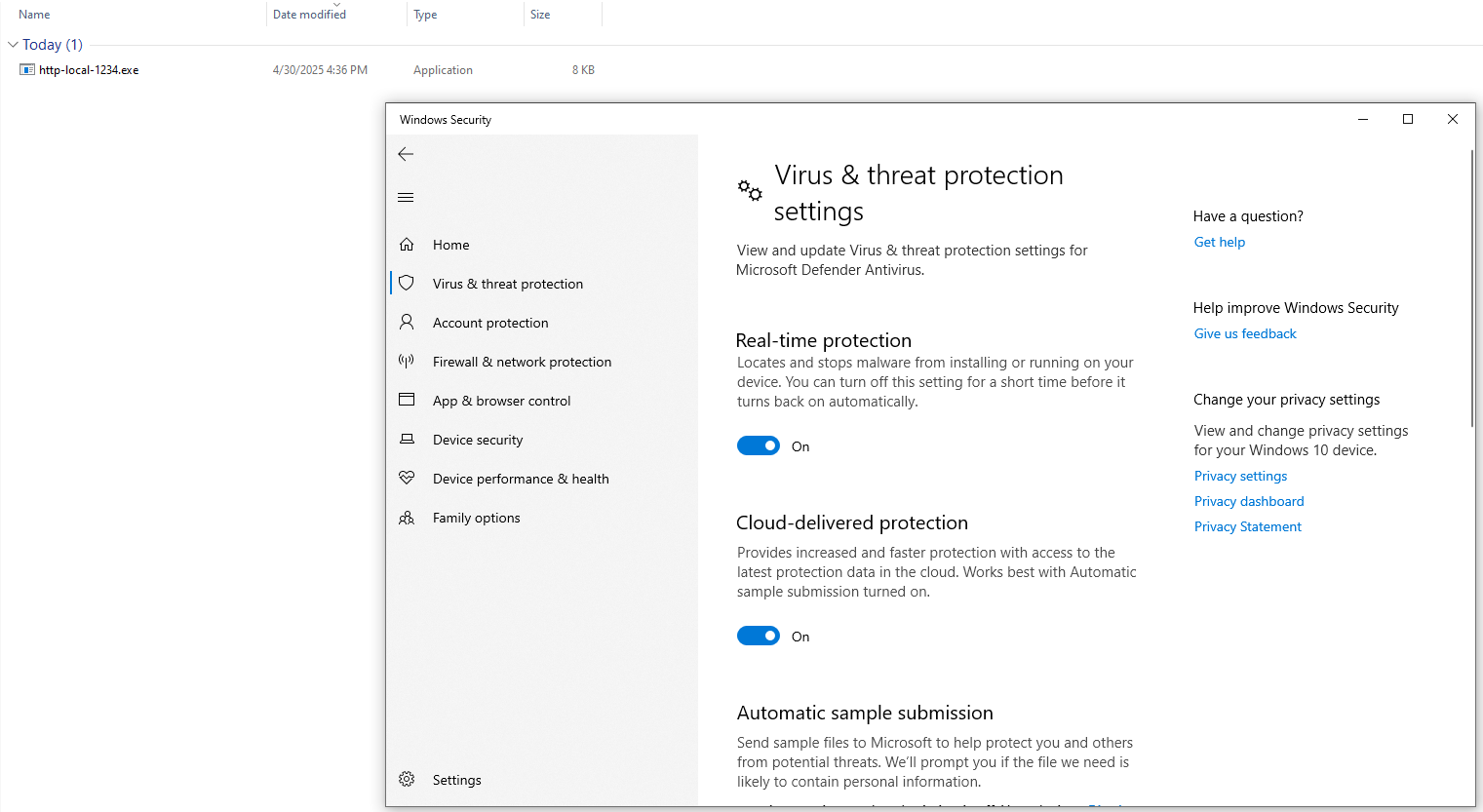Turn off Real-time protection toggle
The width and height of the screenshot is (1483, 812).
758,446
